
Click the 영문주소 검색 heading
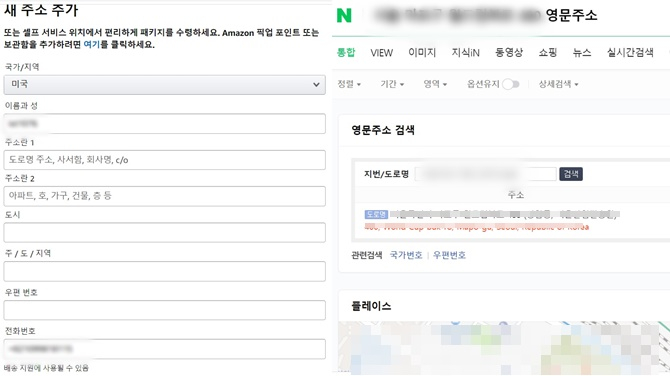pos(383,130)
